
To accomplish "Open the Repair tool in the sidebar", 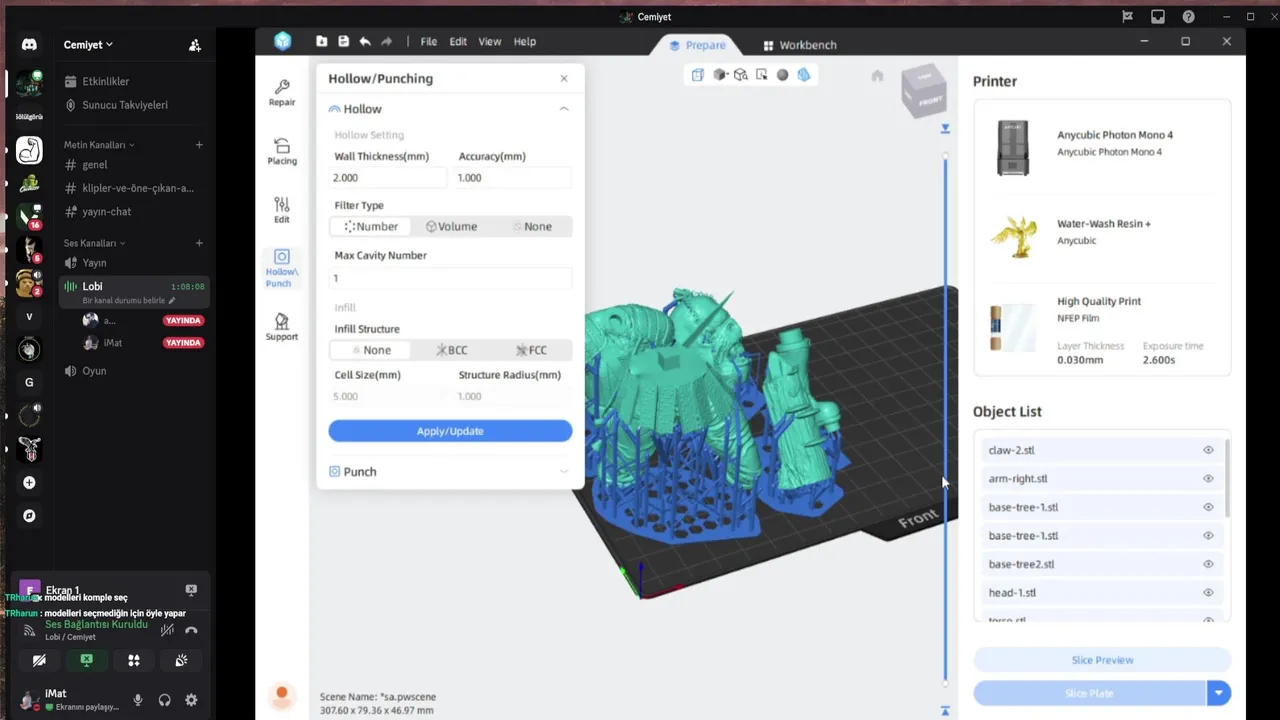I will point(282,93).
